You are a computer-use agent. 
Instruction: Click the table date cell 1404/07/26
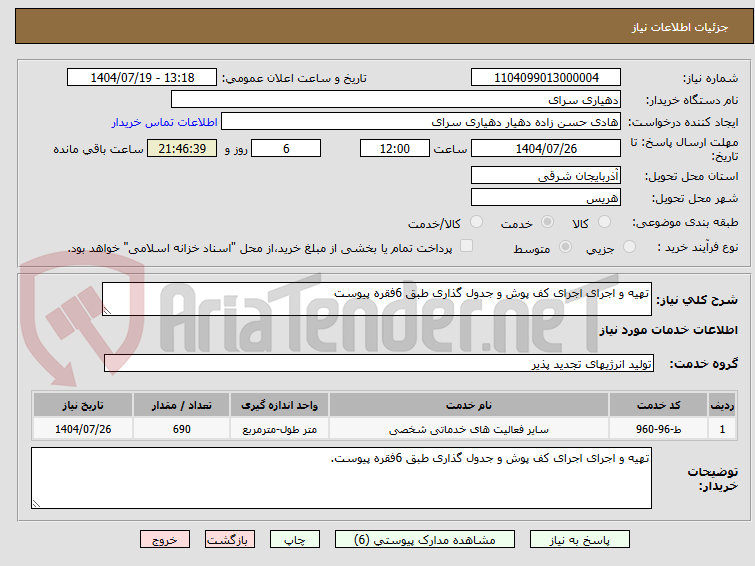click(83, 429)
